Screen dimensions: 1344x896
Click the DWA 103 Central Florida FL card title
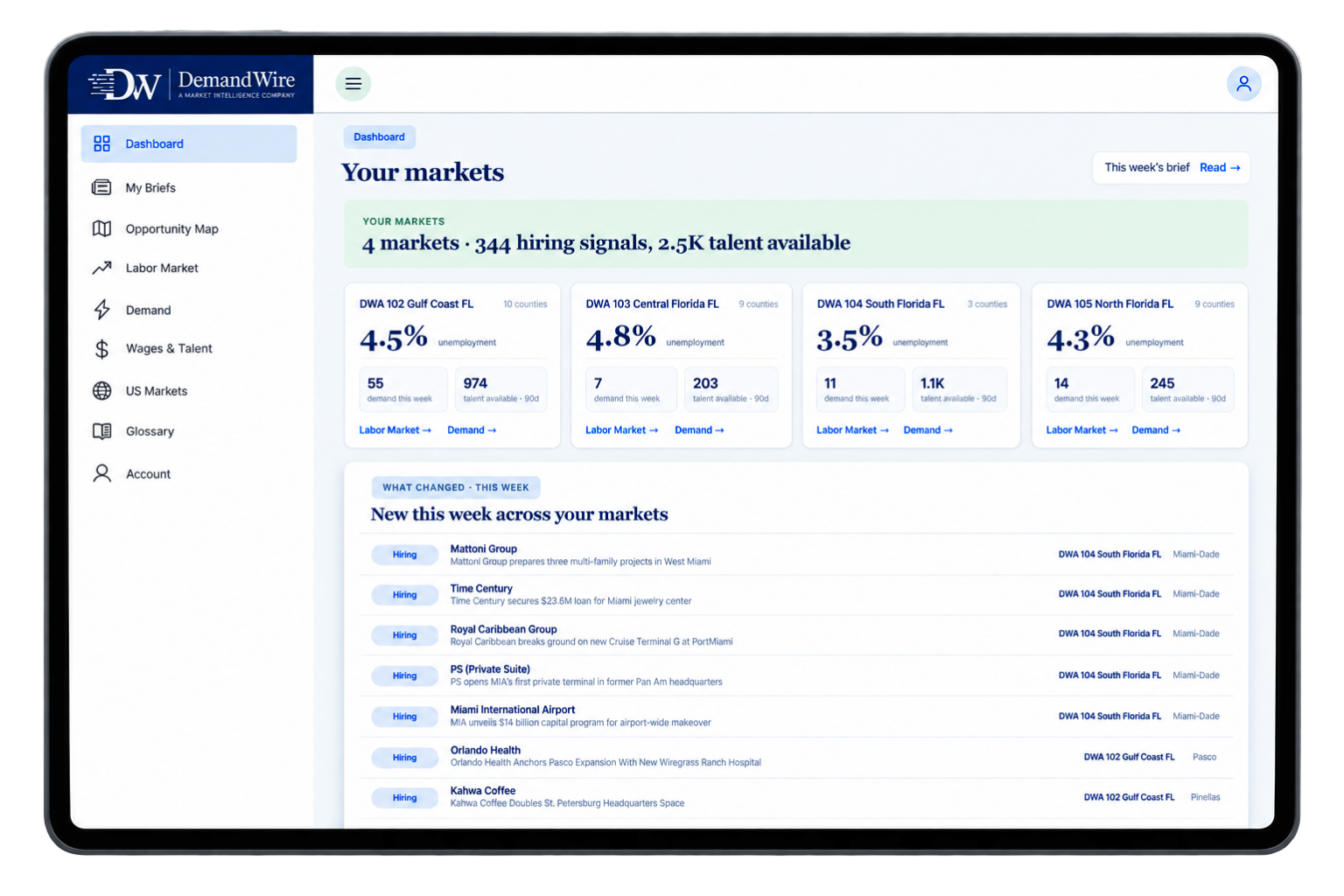point(652,304)
